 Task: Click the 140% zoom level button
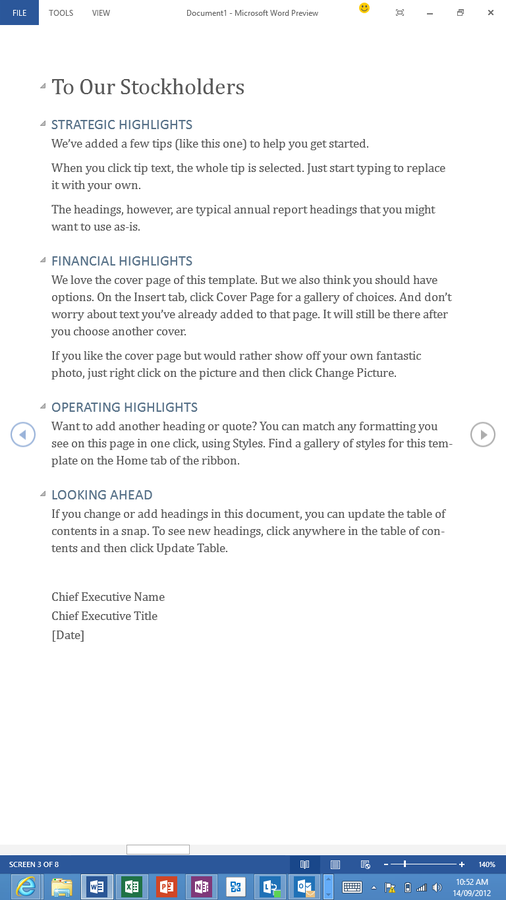(x=486, y=864)
